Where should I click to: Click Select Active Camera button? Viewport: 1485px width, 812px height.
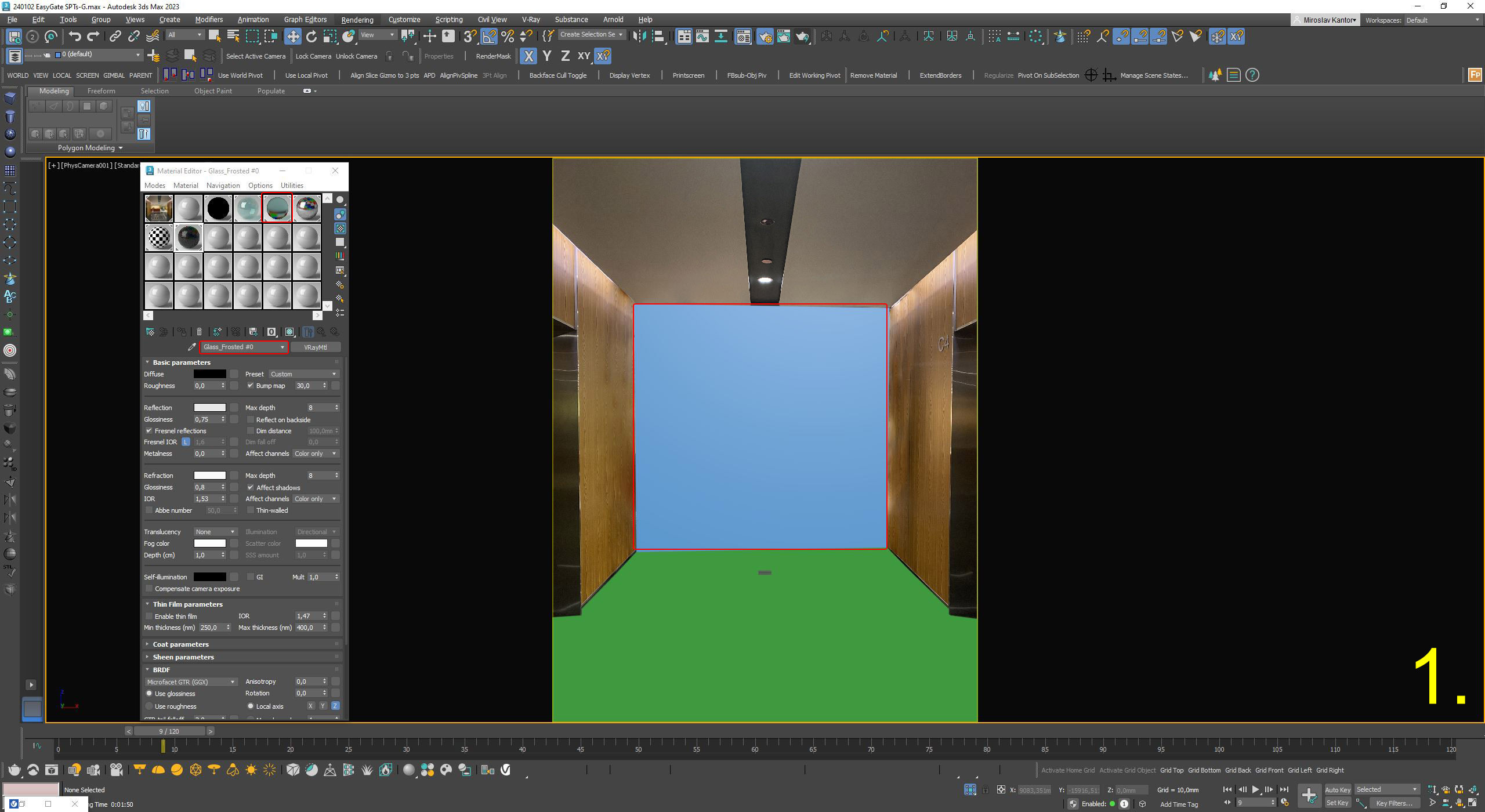point(256,56)
